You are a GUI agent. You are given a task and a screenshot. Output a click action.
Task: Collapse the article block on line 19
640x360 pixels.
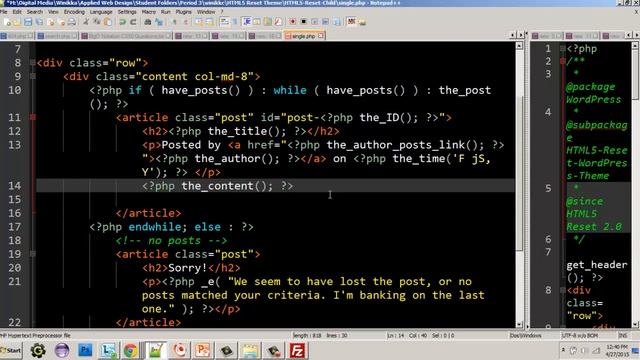click(x=33, y=254)
